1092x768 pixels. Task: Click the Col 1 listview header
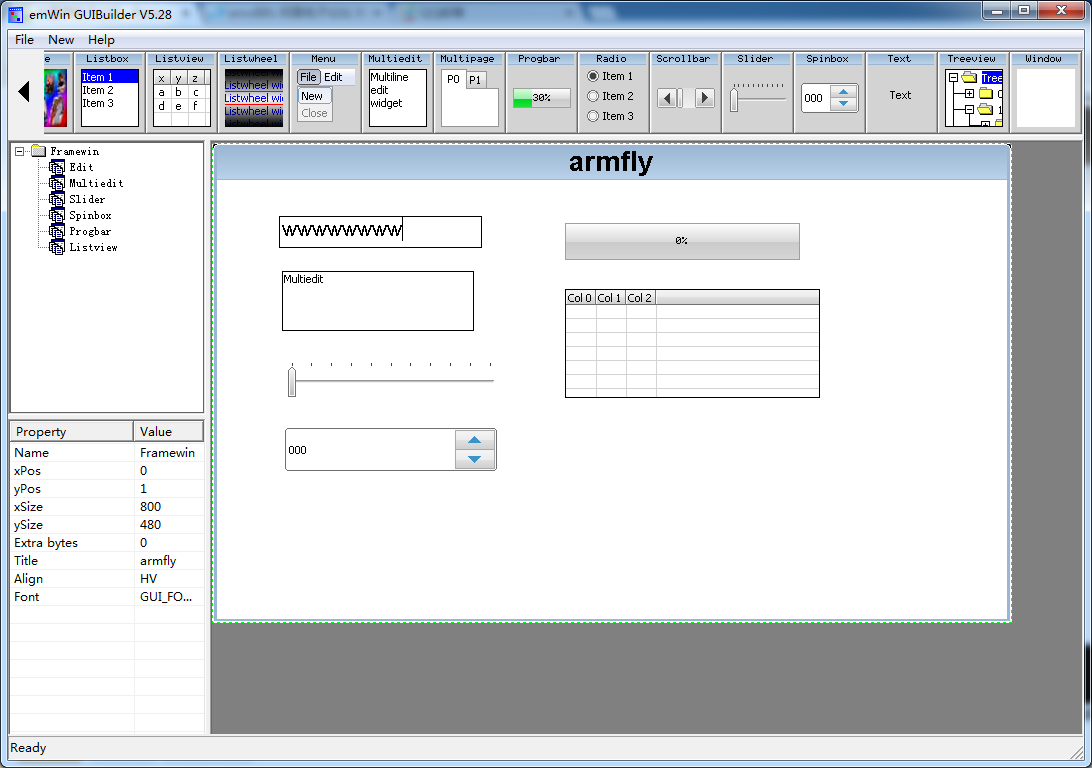[x=610, y=298]
